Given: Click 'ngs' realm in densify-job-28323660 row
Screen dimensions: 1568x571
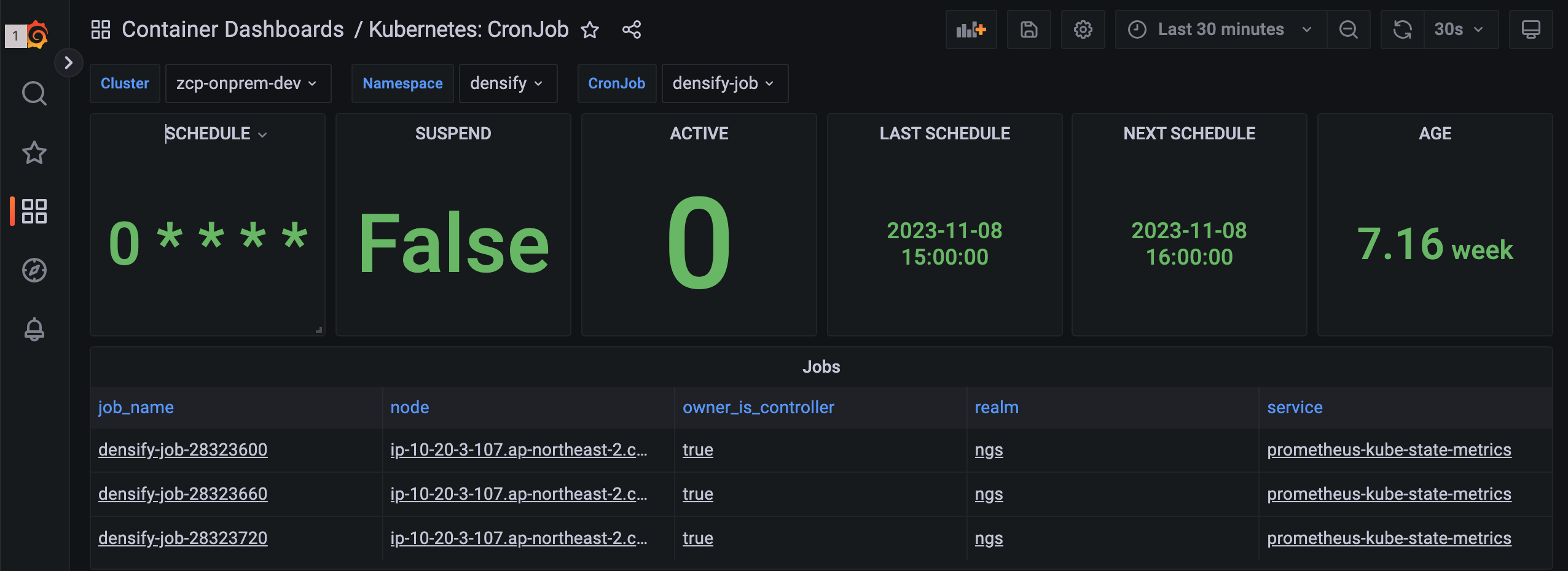Looking at the screenshot, I should (989, 494).
